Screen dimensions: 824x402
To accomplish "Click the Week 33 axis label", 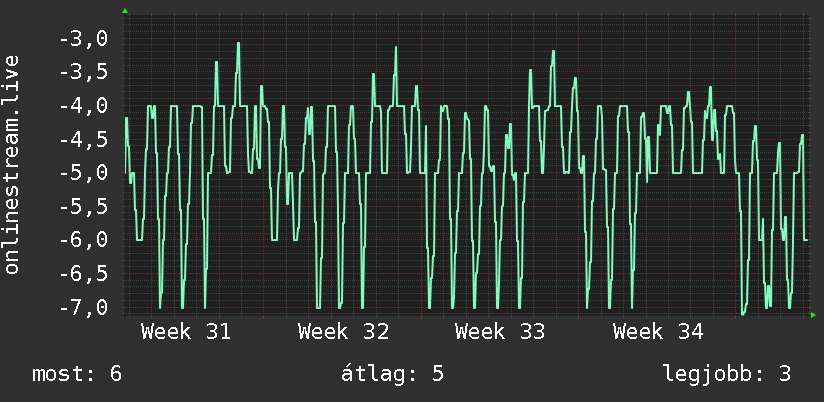I will 500,332.
